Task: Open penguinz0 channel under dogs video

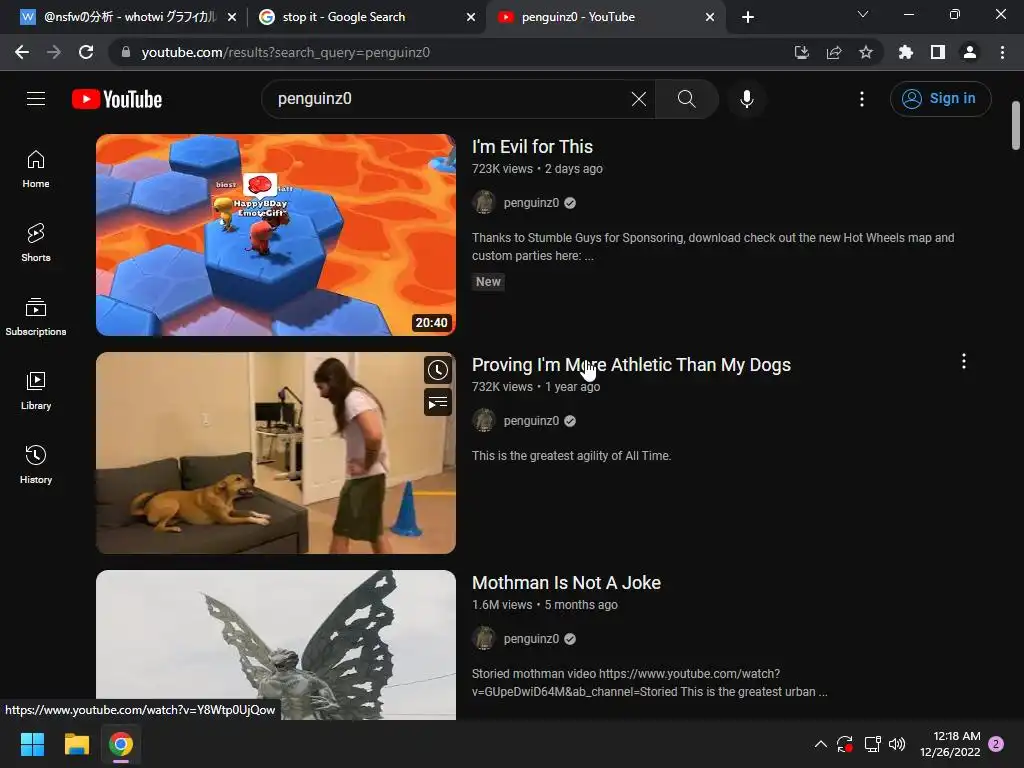Action: 531,421
